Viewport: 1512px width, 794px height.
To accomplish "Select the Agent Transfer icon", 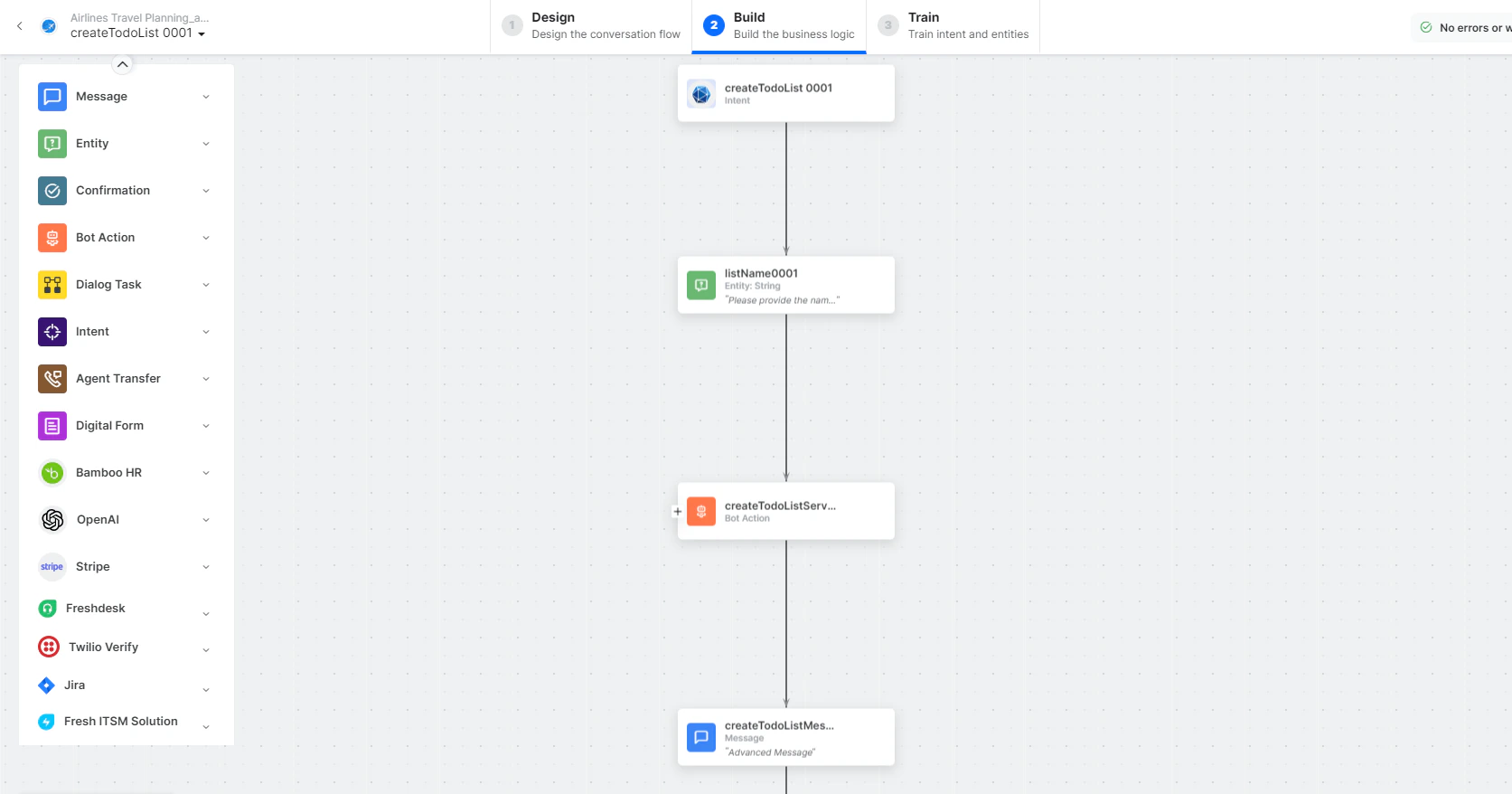I will click(x=52, y=378).
